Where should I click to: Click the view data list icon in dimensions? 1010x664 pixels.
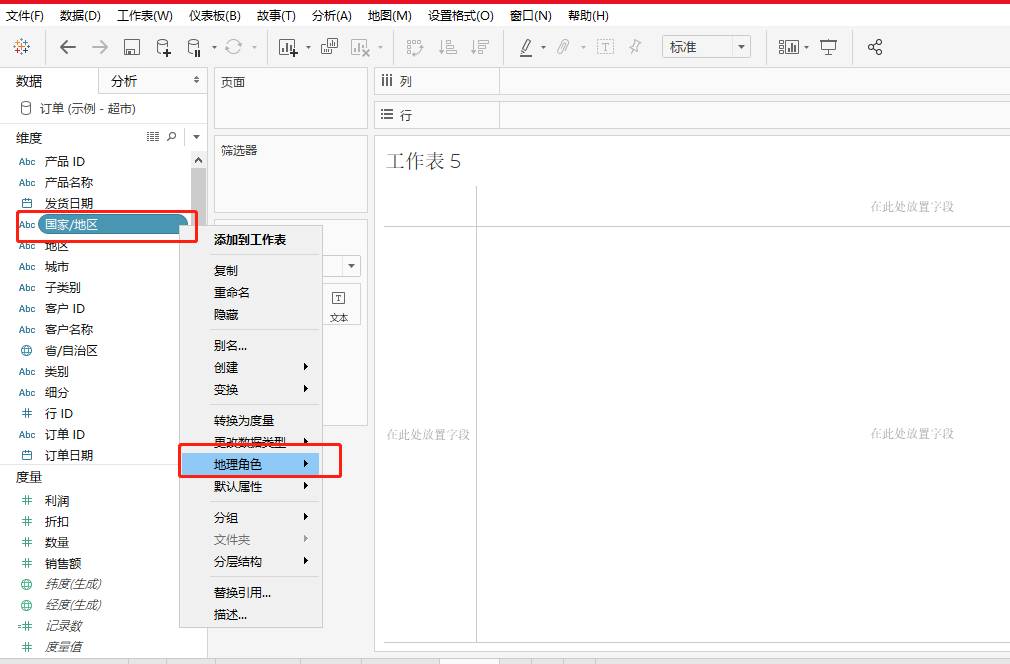click(x=153, y=137)
